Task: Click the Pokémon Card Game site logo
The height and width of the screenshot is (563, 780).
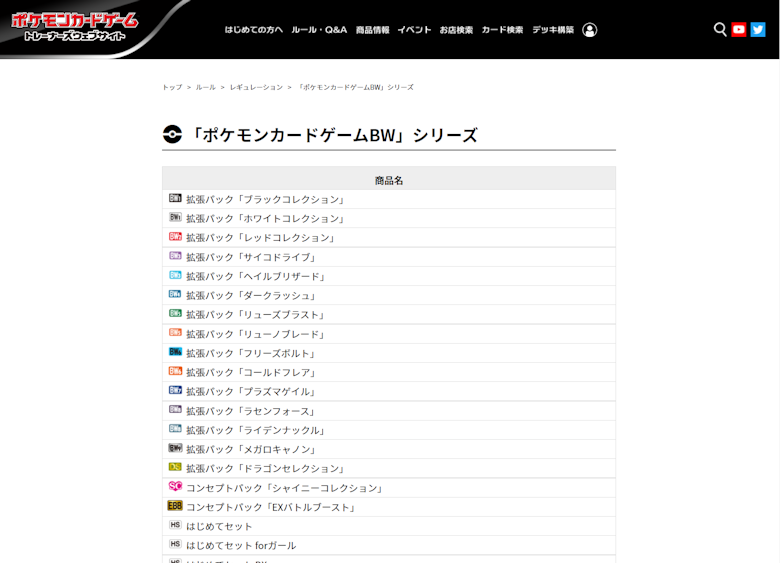Action: click(x=75, y=27)
